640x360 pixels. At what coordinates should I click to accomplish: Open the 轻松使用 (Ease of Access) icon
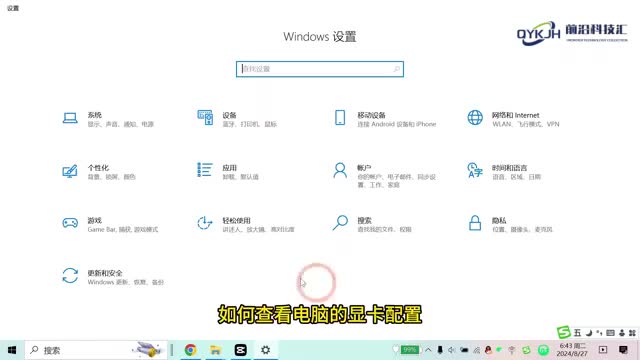(x=204, y=223)
